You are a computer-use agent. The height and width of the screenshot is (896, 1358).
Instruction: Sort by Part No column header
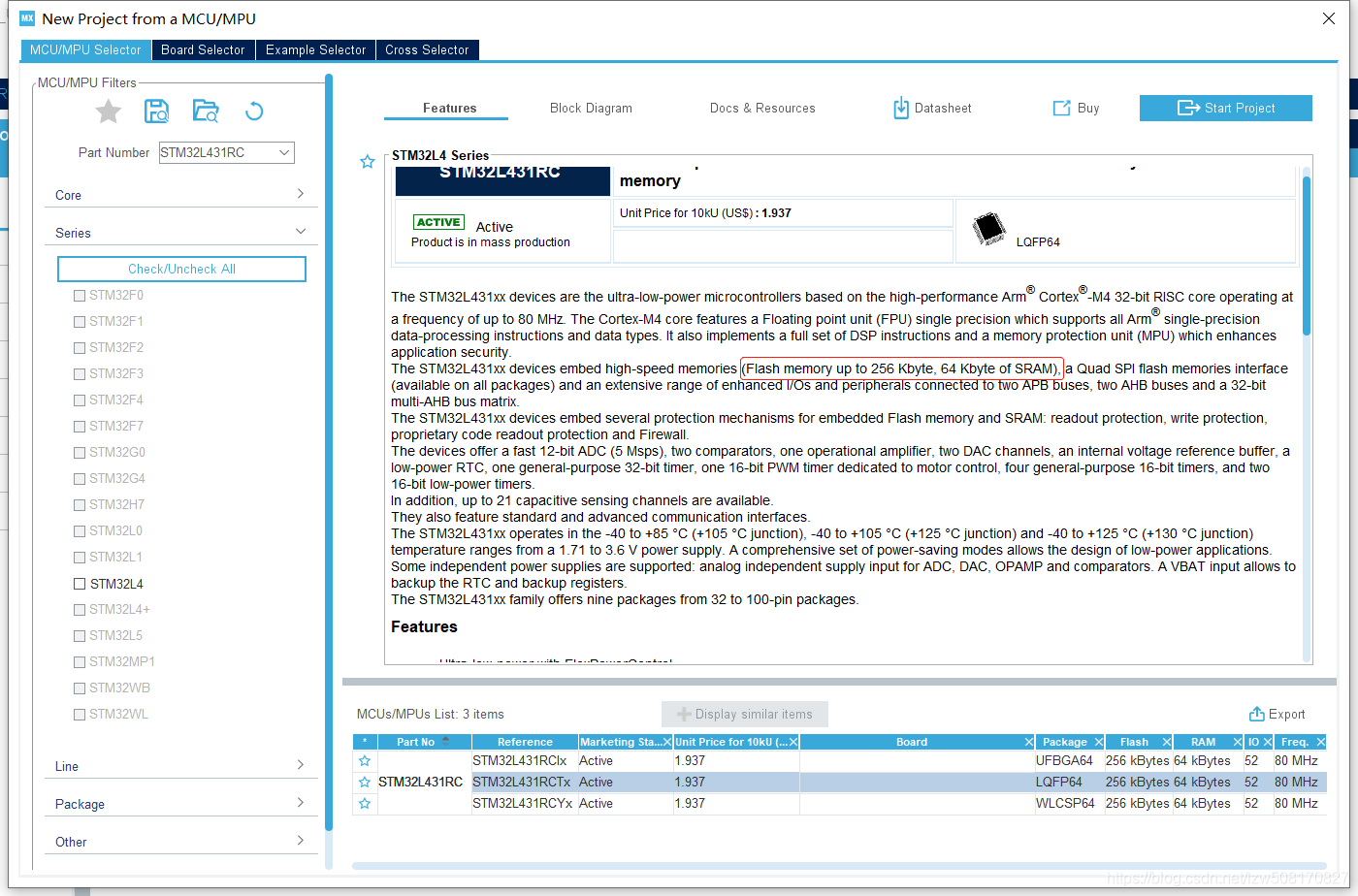tap(424, 742)
